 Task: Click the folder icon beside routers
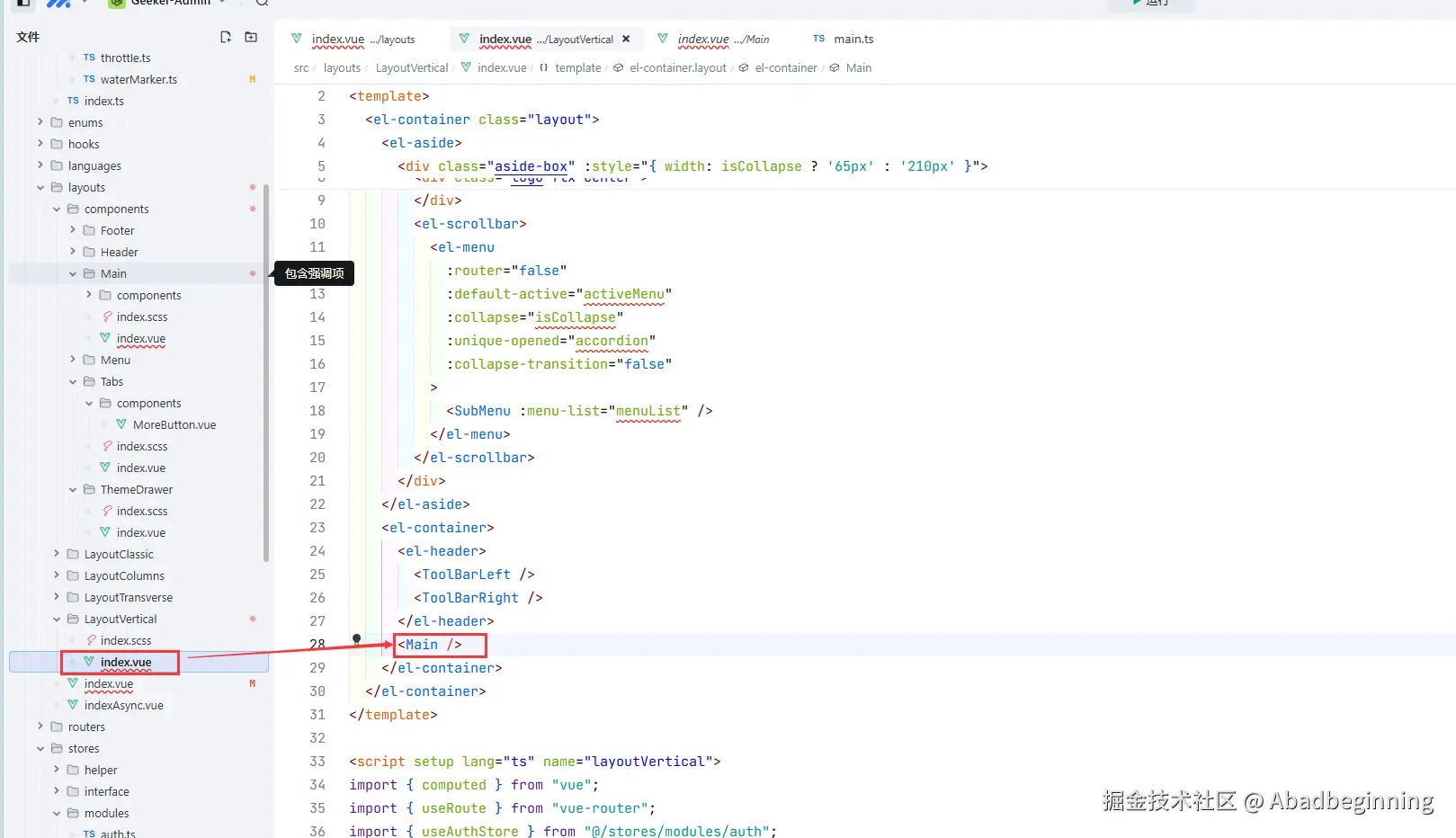pos(57,727)
